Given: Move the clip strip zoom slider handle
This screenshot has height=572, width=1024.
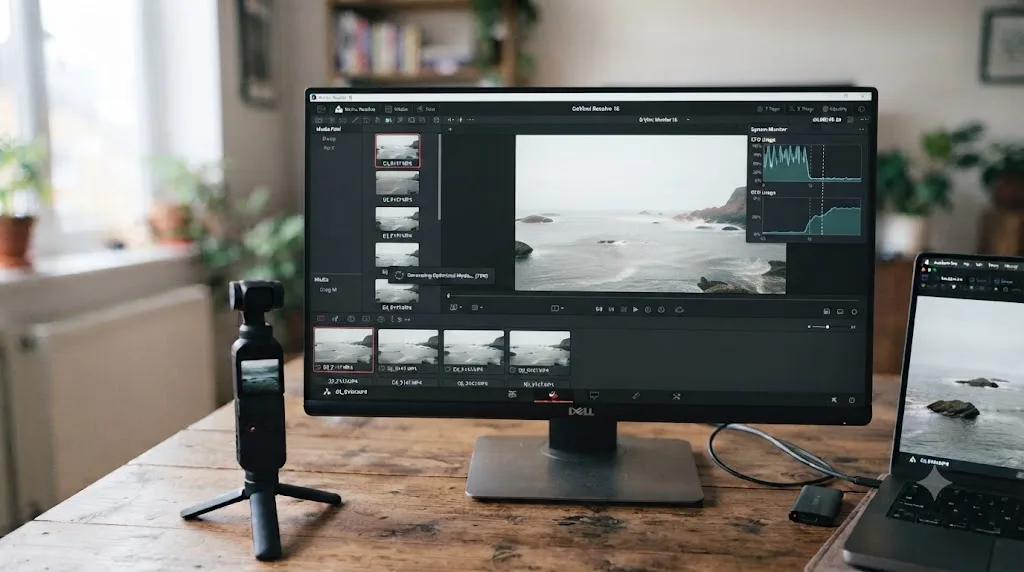Looking at the screenshot, I should tap(827, 326).
